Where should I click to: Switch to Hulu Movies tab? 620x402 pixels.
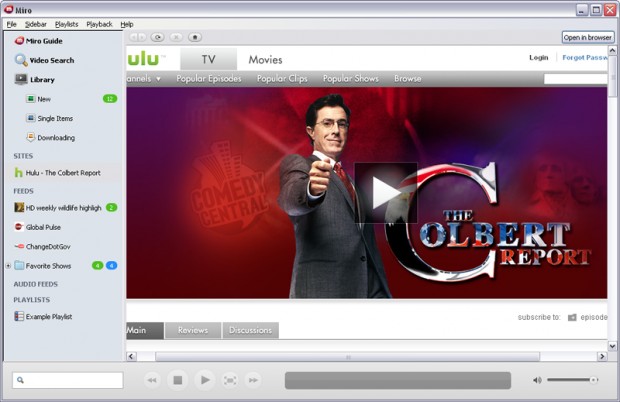(x=265, y=60)
